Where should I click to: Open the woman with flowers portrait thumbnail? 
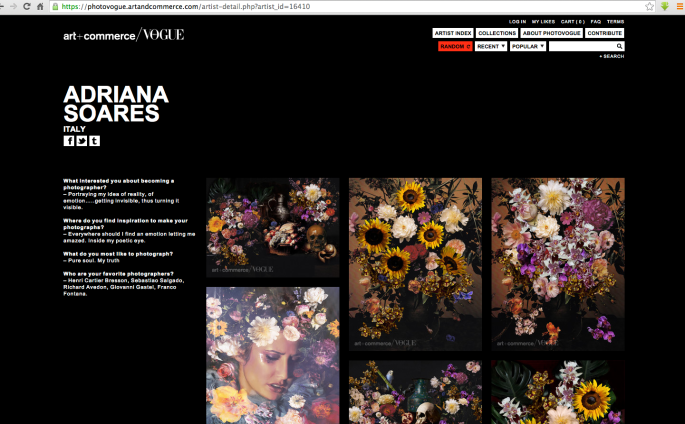(x=272, y=355)
